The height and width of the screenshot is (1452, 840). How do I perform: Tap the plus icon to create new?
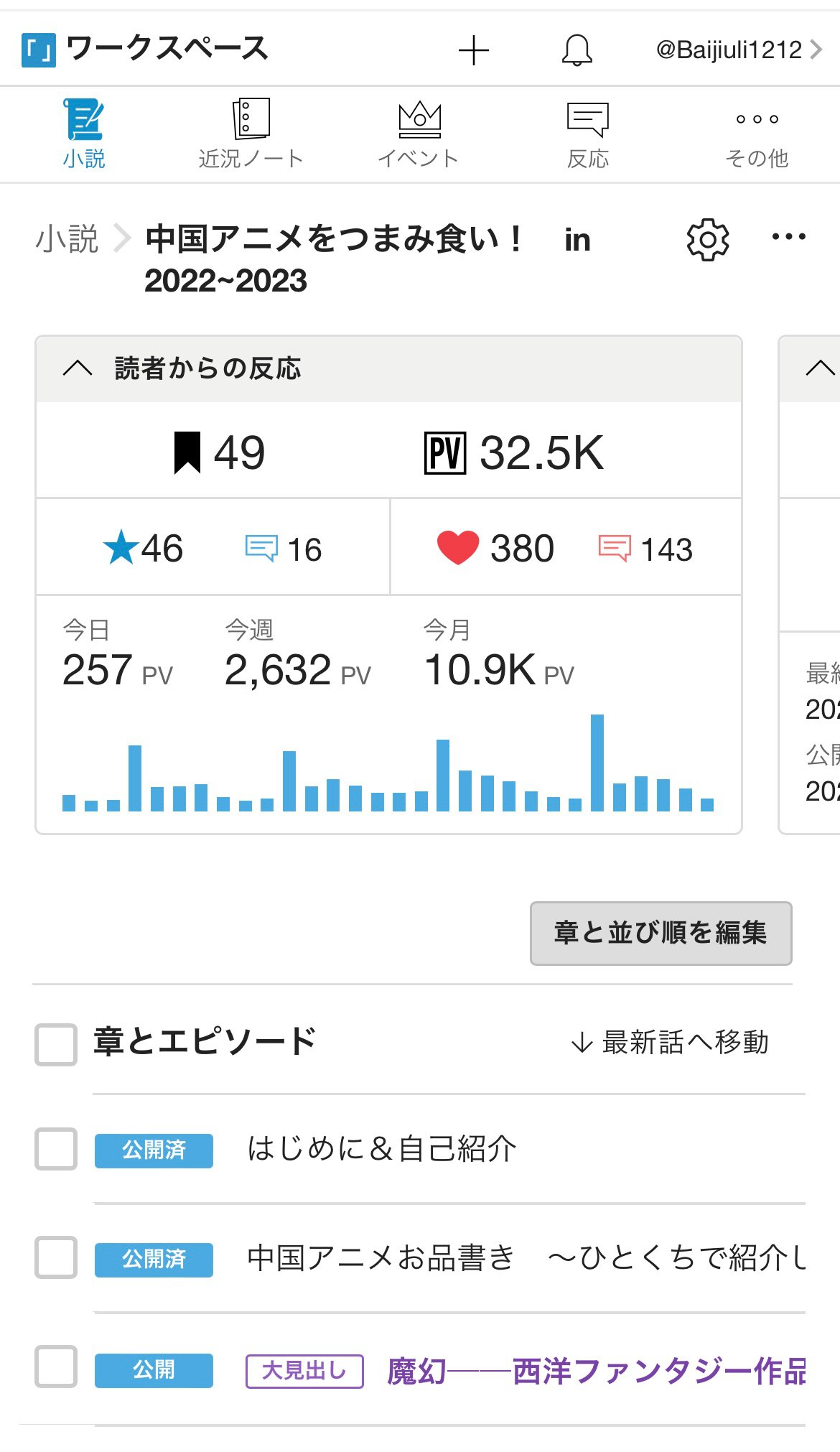(473, 50)
